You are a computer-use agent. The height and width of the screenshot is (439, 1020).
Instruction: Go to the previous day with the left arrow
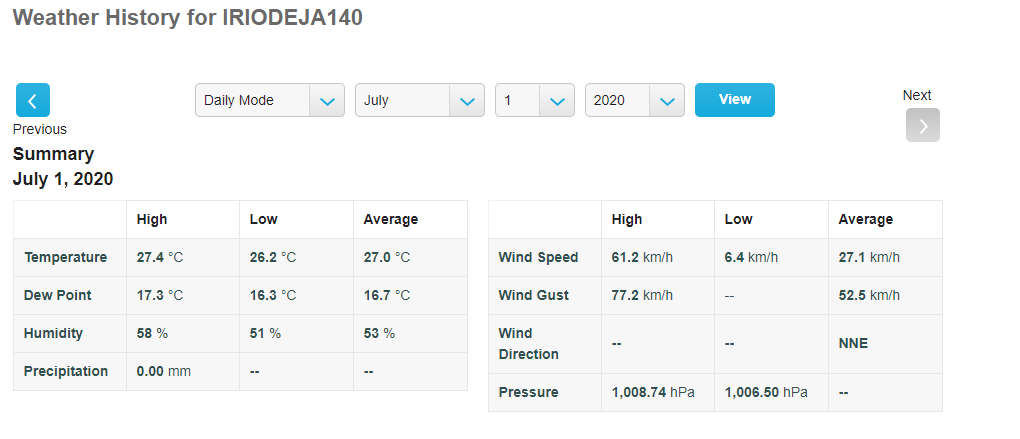click(x=33, y=100)
